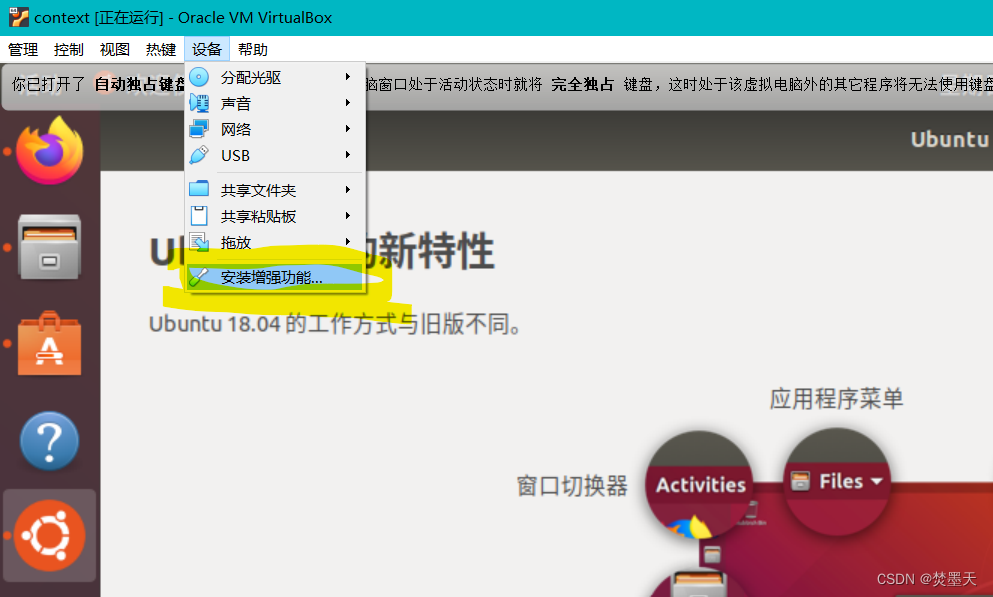Select 网络 menu entry
Screen dimensions: 993x597
click(x=275, y=129)
